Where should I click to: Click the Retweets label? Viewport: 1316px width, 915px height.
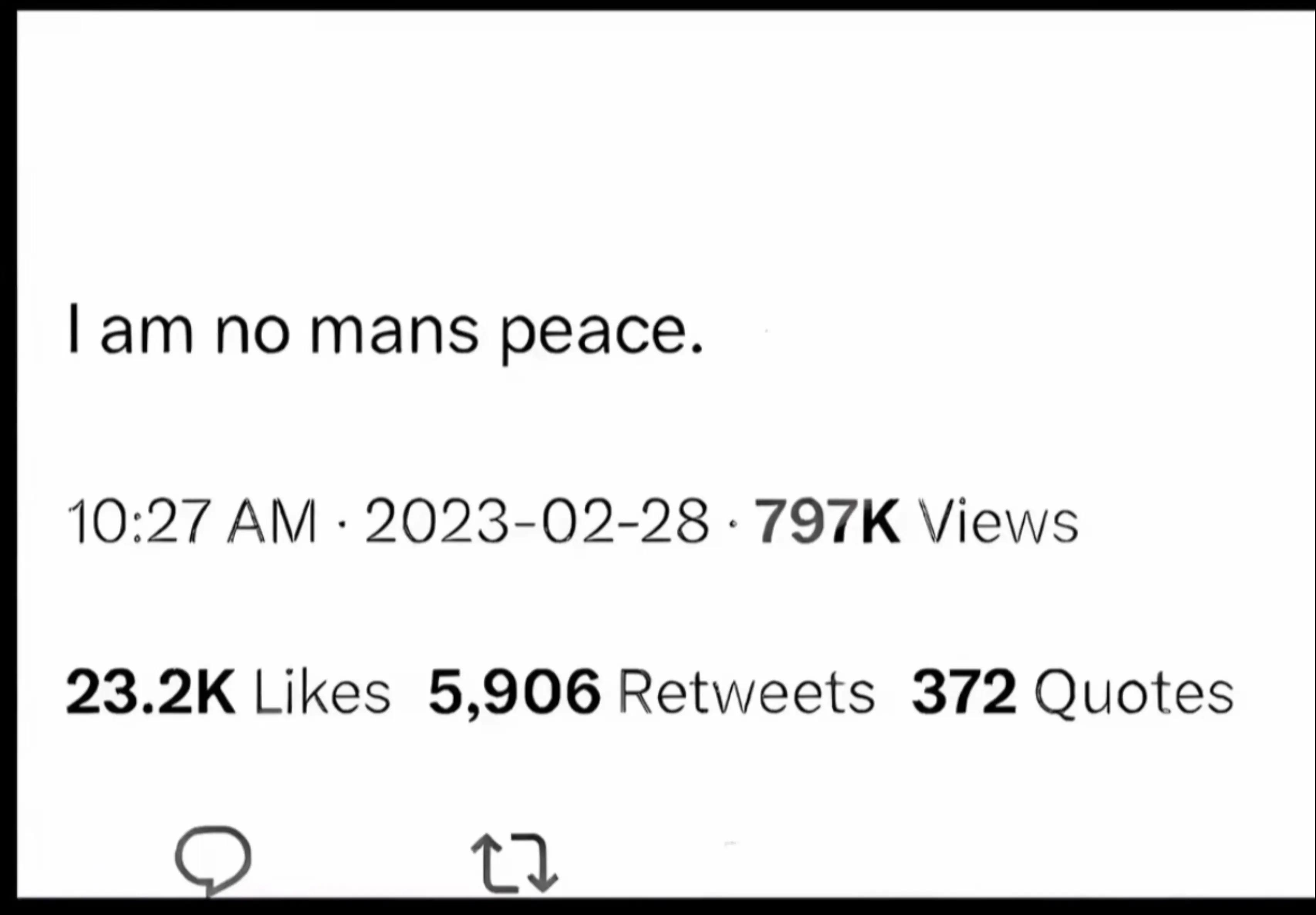(x=747, y=692)
